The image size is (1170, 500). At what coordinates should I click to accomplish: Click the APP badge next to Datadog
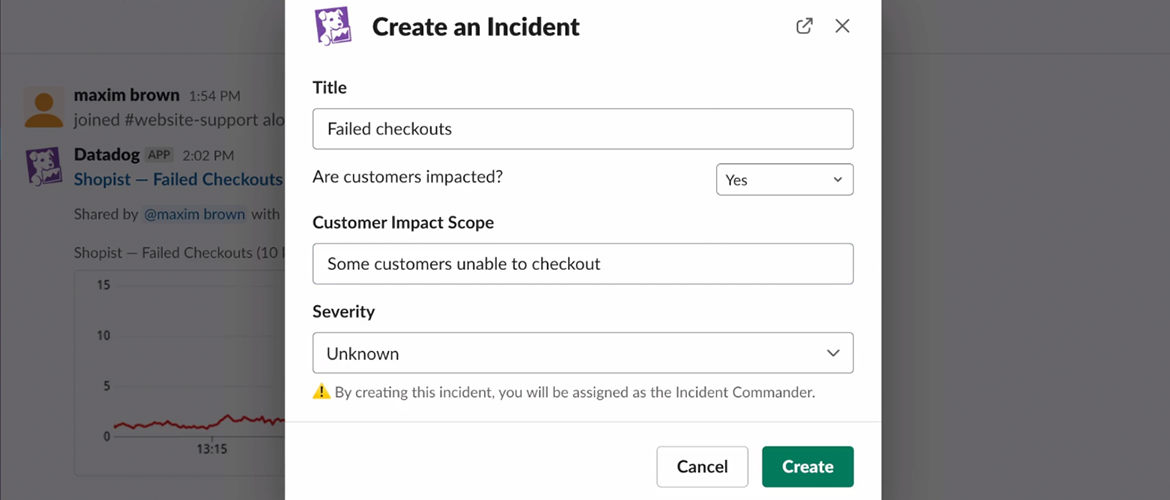[x=159, y=155]
